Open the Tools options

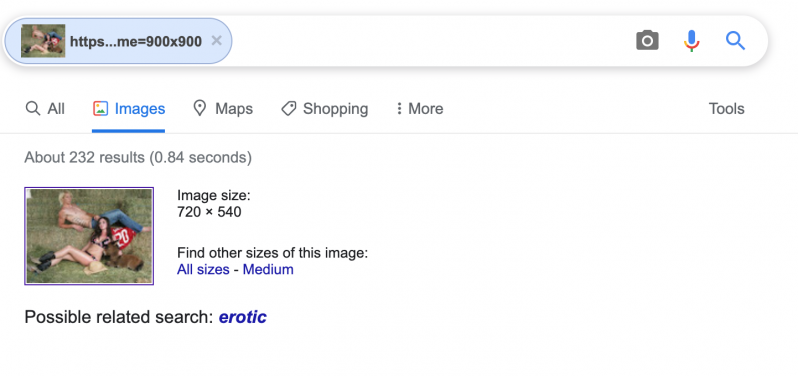726,108
